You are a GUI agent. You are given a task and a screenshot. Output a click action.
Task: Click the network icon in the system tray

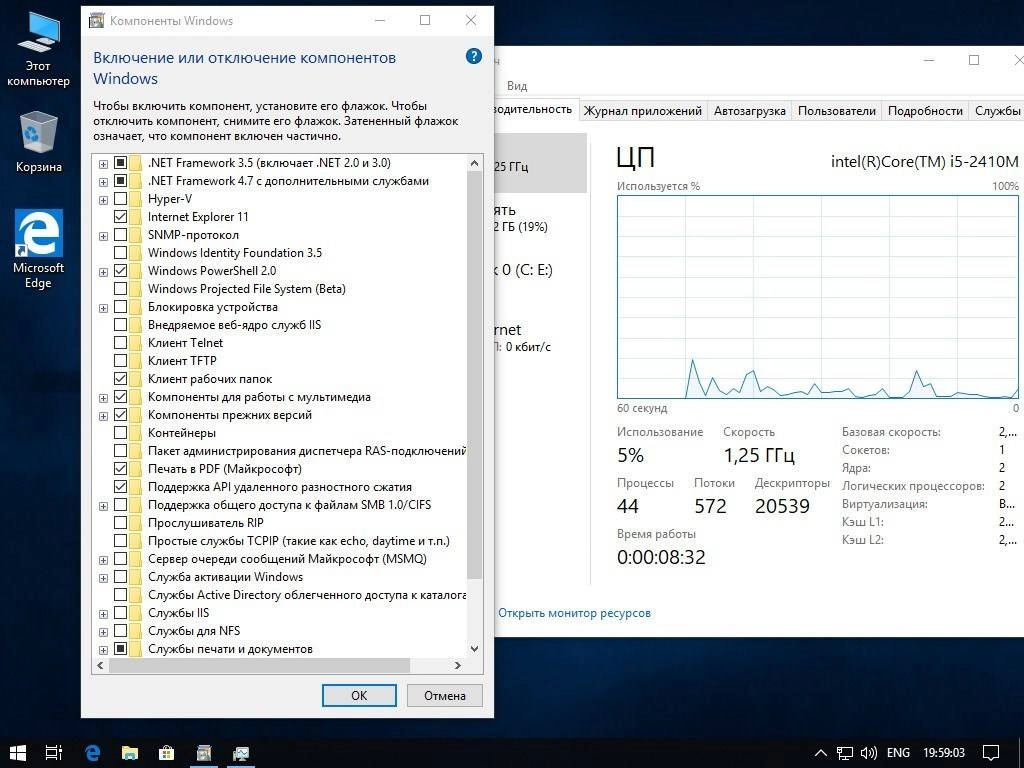click(x=845, y=753)
